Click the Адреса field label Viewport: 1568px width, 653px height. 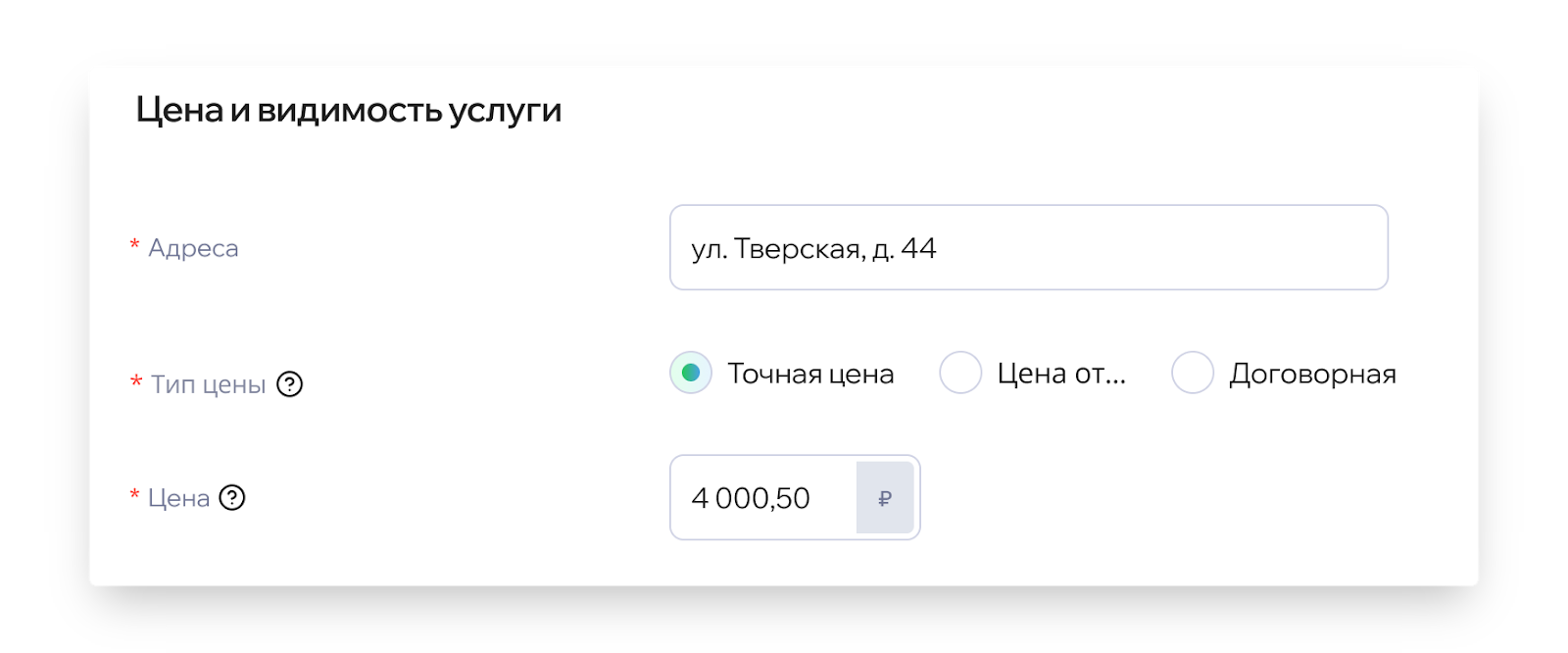tap(193, 248)
